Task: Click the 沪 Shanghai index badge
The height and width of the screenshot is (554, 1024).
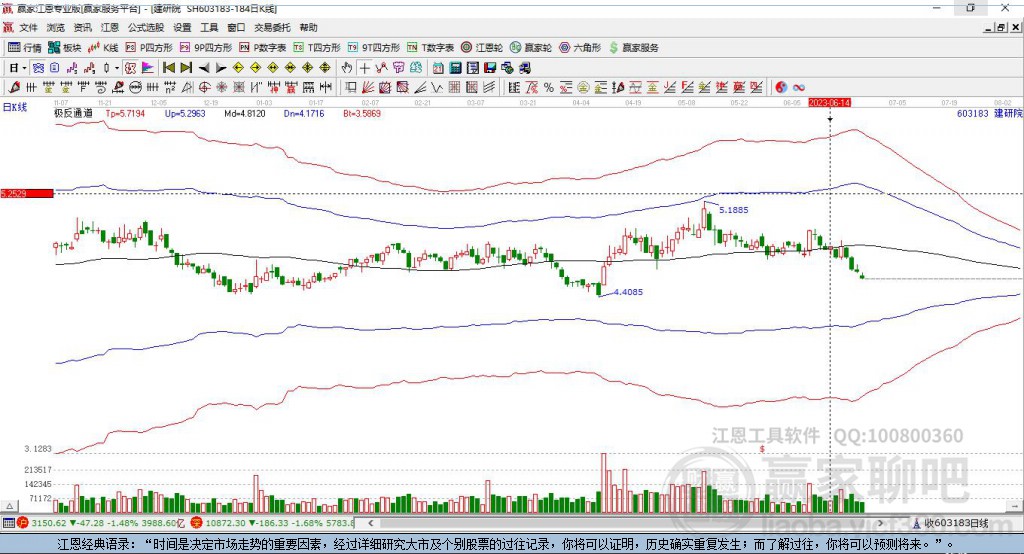Action: pyautogui.click(x=23, y=523)
